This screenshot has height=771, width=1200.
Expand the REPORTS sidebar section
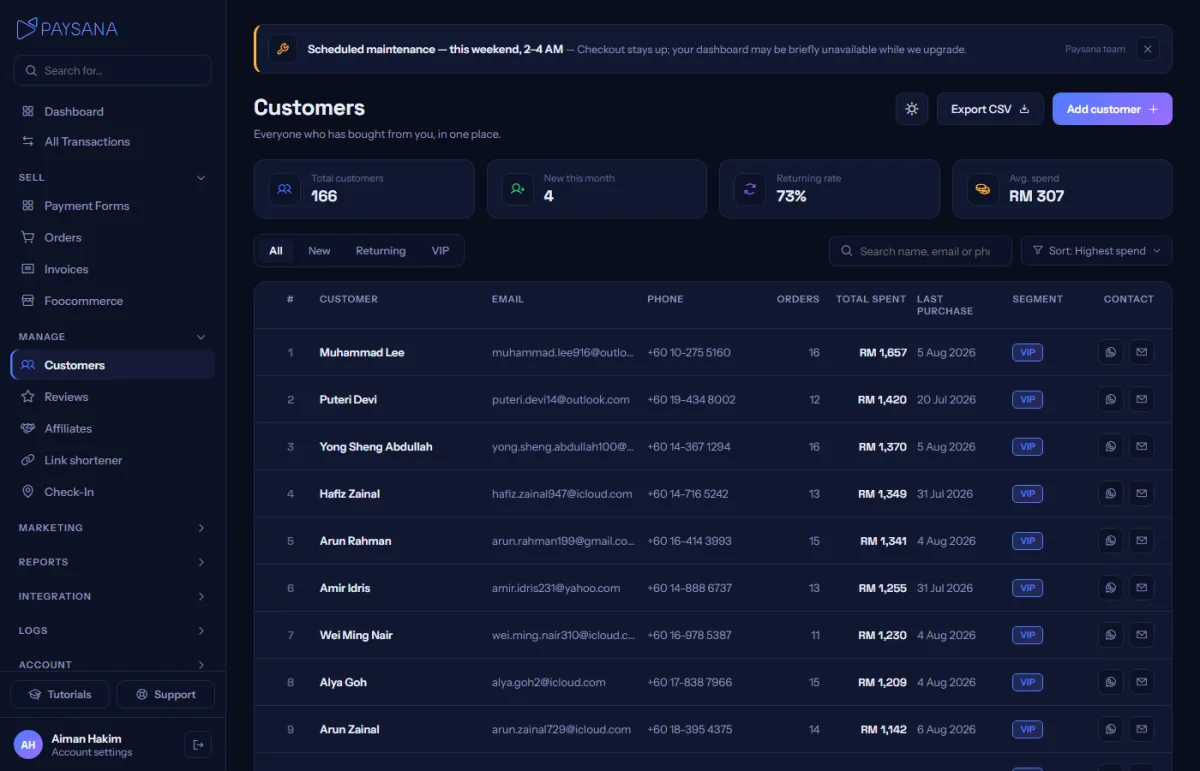112,562
